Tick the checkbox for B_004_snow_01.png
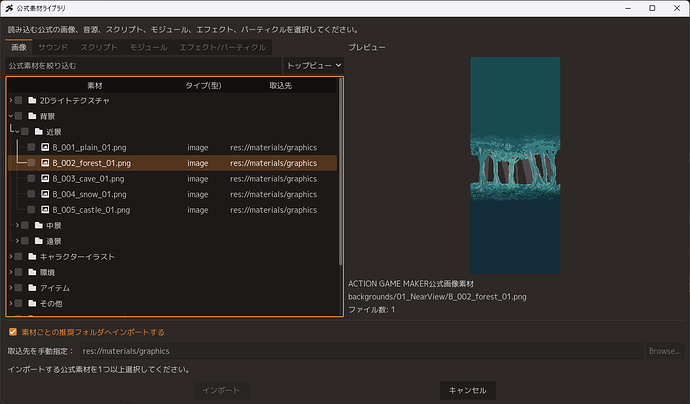690x404 pixels. (x=31, y=194)
